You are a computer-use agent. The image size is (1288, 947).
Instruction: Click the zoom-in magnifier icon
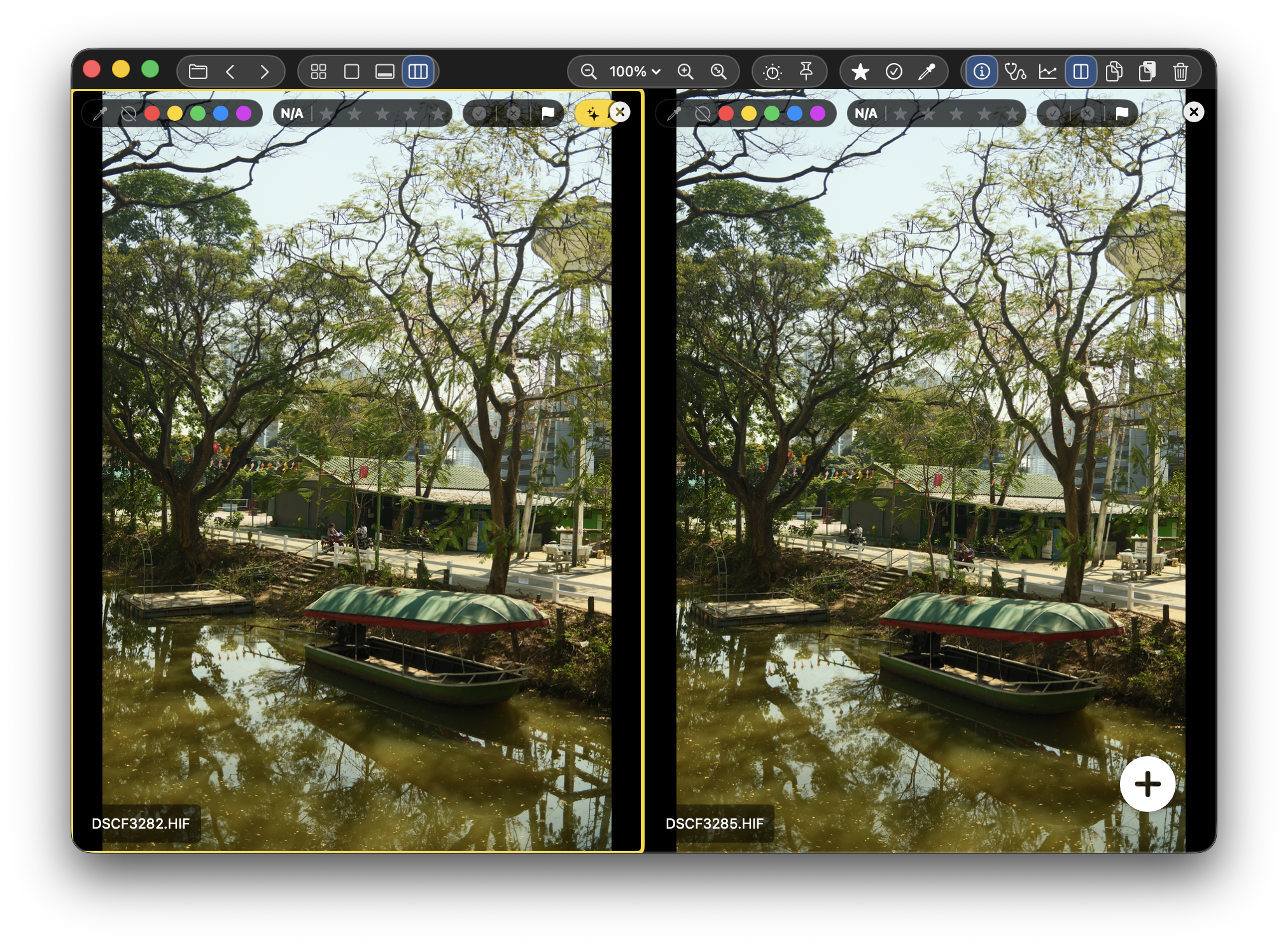[685, 71]
